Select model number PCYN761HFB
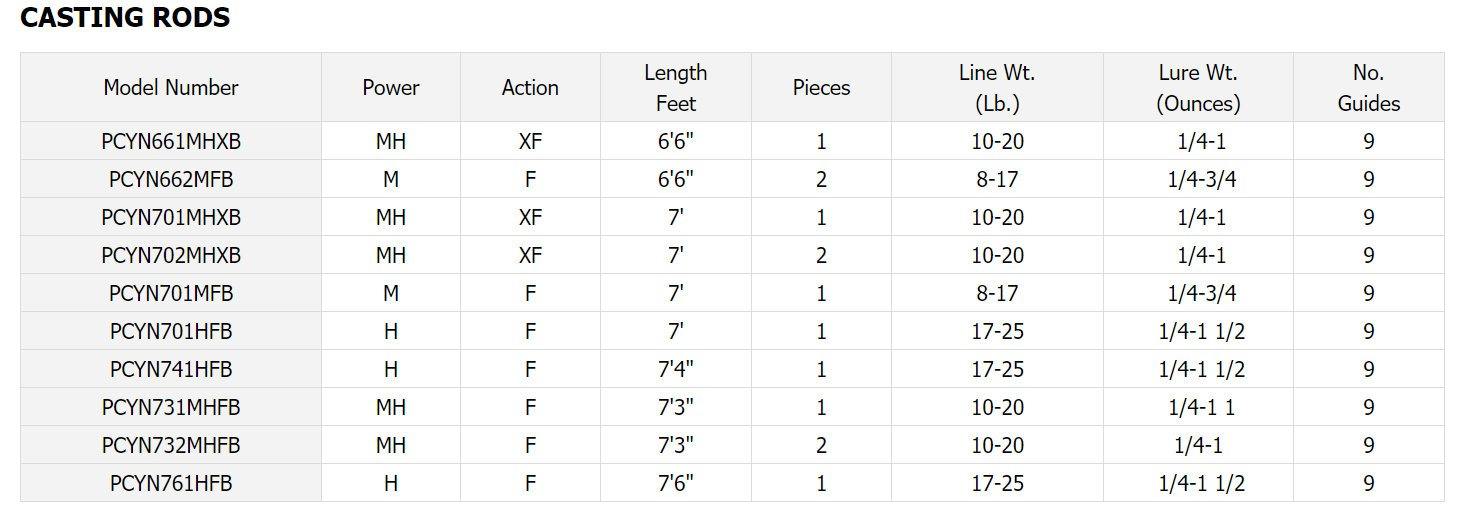 click(x=171, y=484)
